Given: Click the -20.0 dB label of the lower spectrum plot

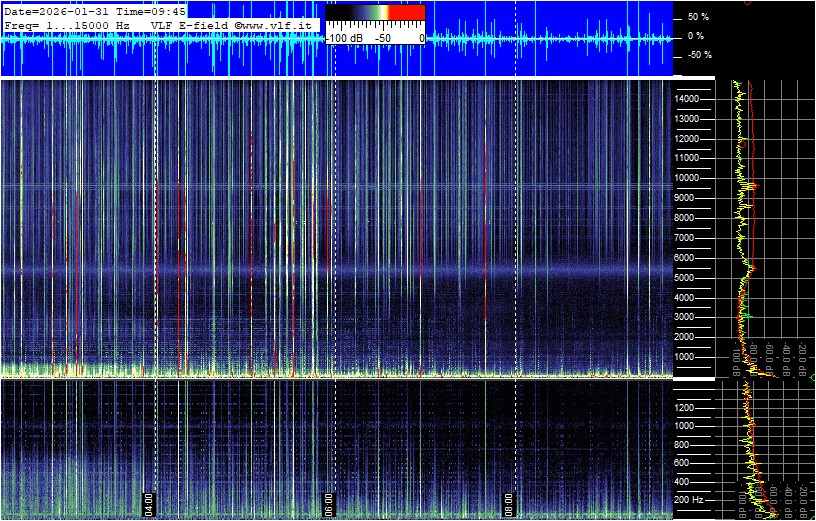Looking at the screenshot, I should coord(802,499).
